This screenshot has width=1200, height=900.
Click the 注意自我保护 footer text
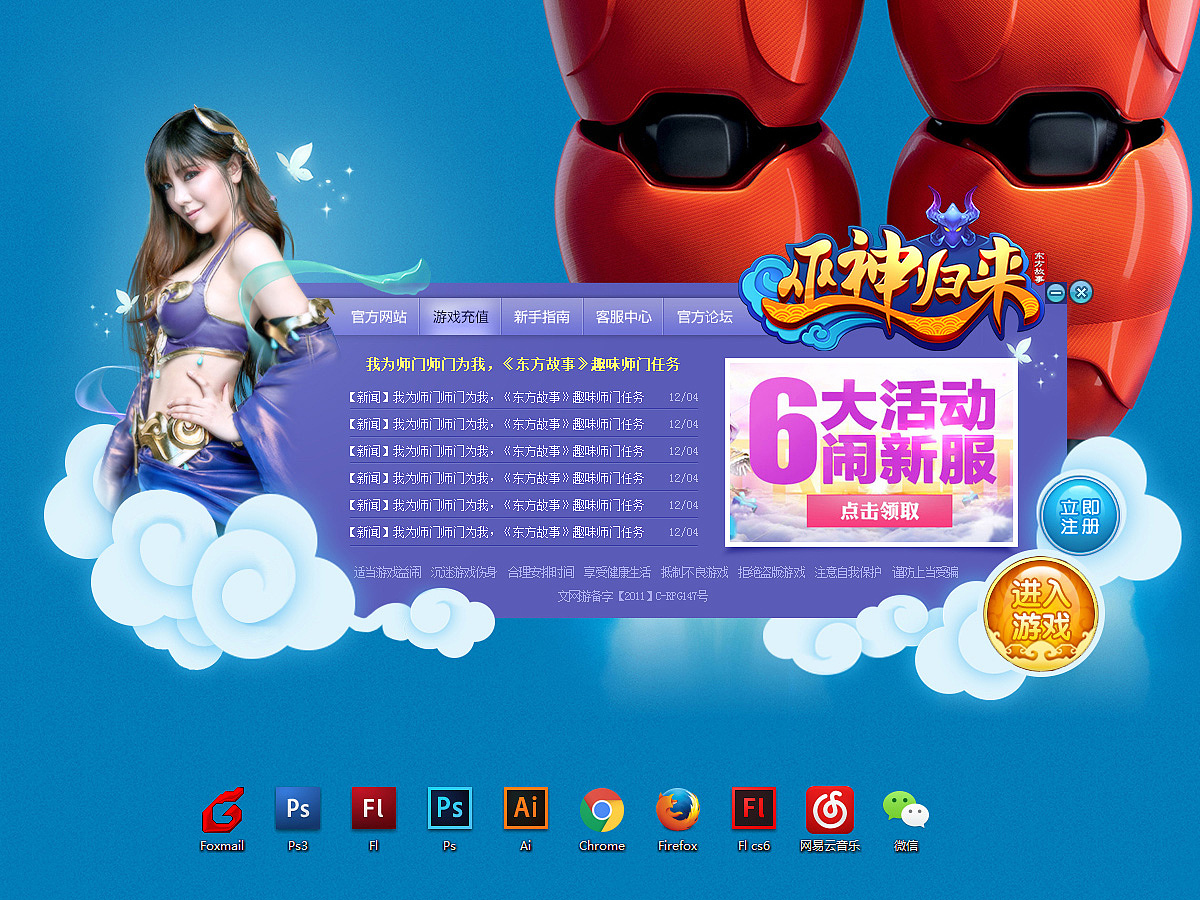848,572
